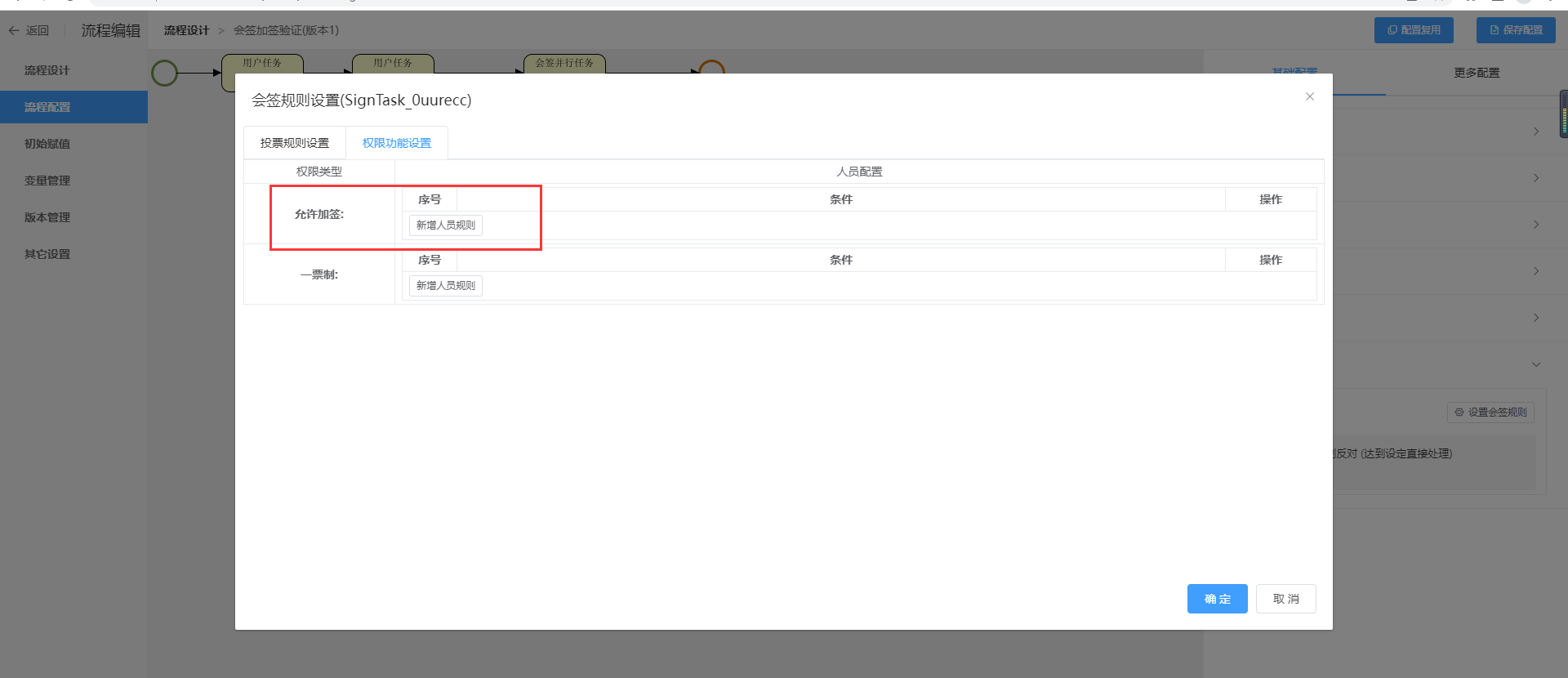
Task: Click the 操作 header in the 允许加签 row
Action: 1271,199
